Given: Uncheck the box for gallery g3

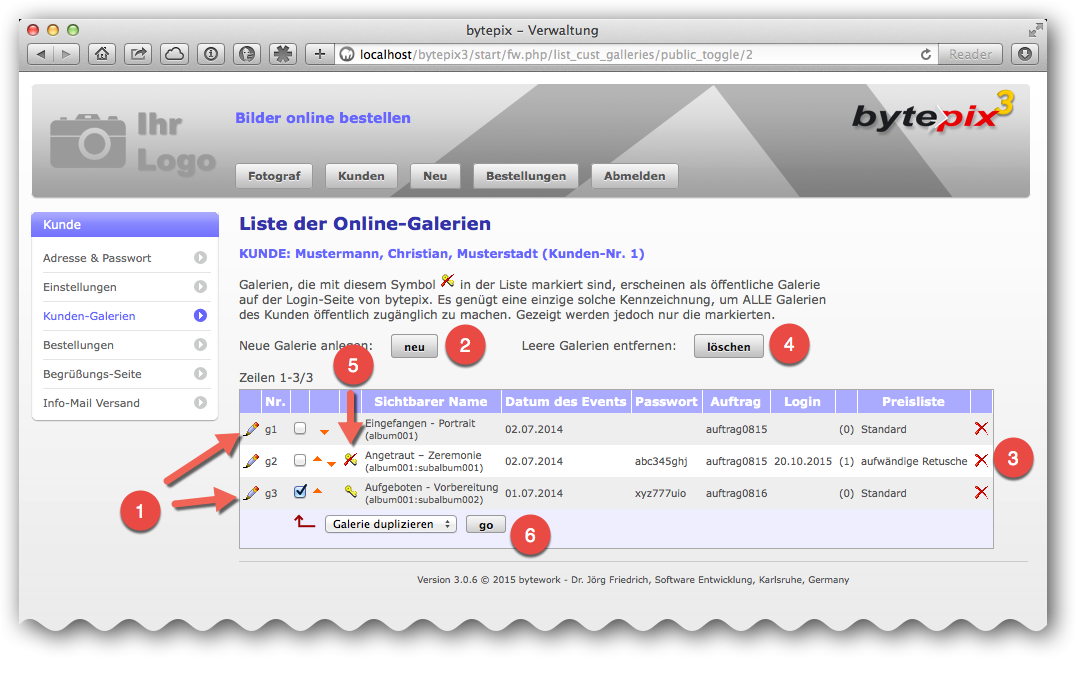Looking at the screenshot, I should pyautogui.click(x=300, y=491).
